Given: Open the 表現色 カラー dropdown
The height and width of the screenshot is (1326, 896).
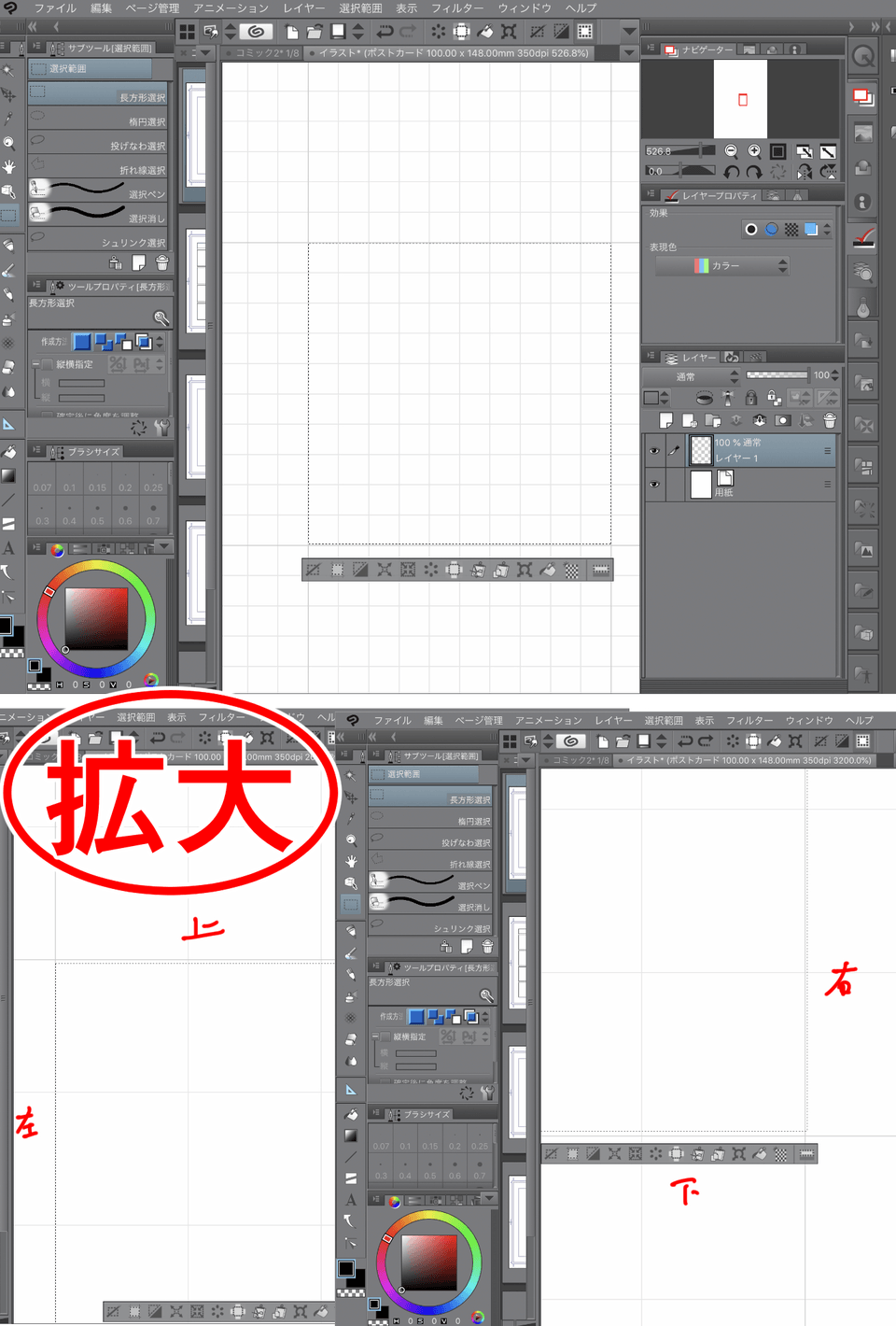Looking at the screenshot, I should [722, 266].
